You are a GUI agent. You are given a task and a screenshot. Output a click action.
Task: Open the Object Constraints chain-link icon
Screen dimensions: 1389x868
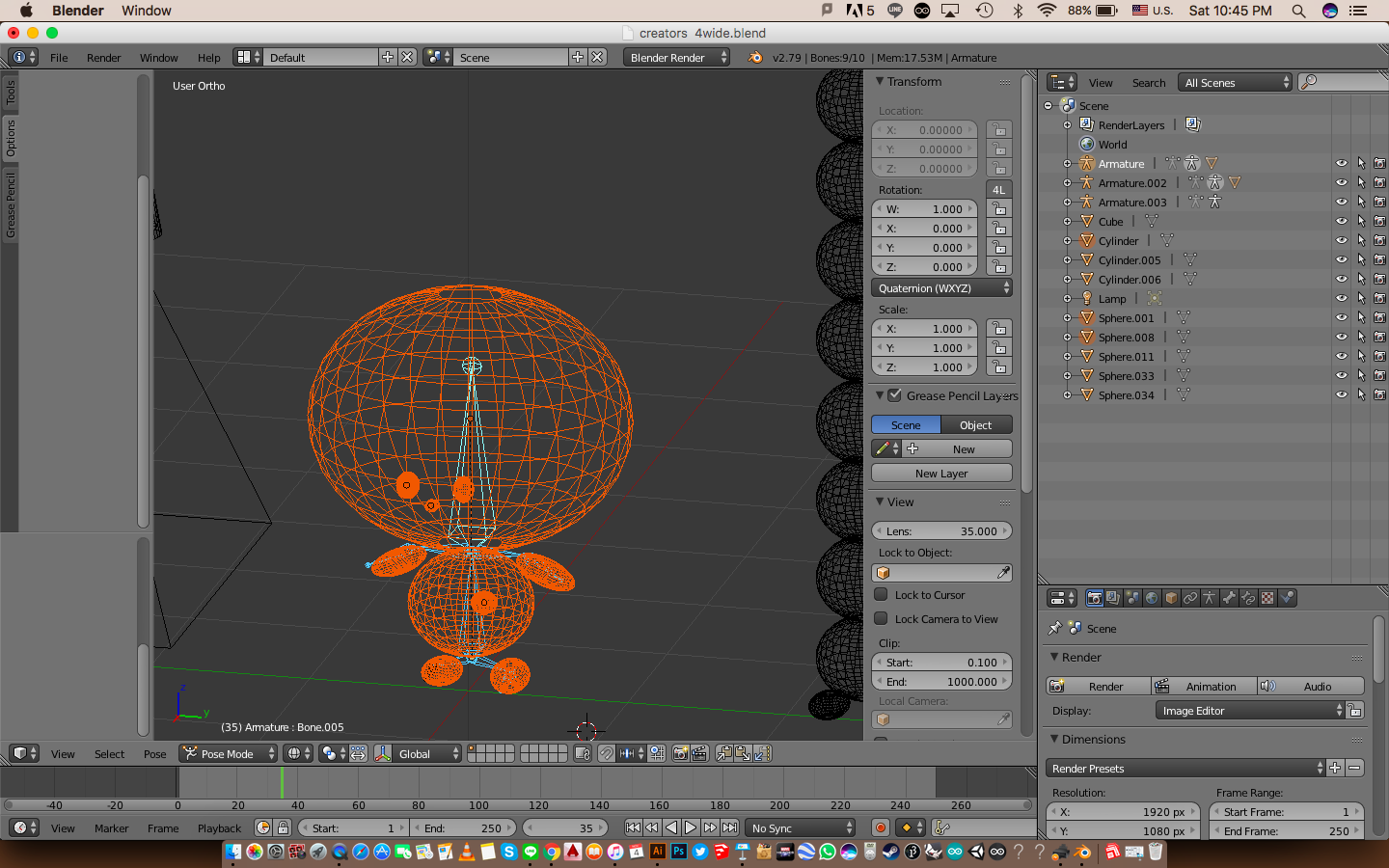[x=1190, y=598]
